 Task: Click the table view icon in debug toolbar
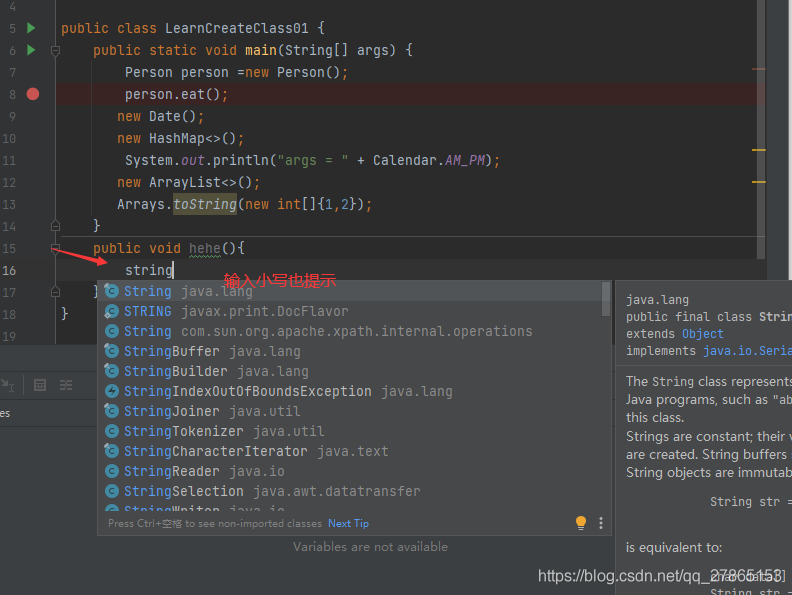click(40, 385)
